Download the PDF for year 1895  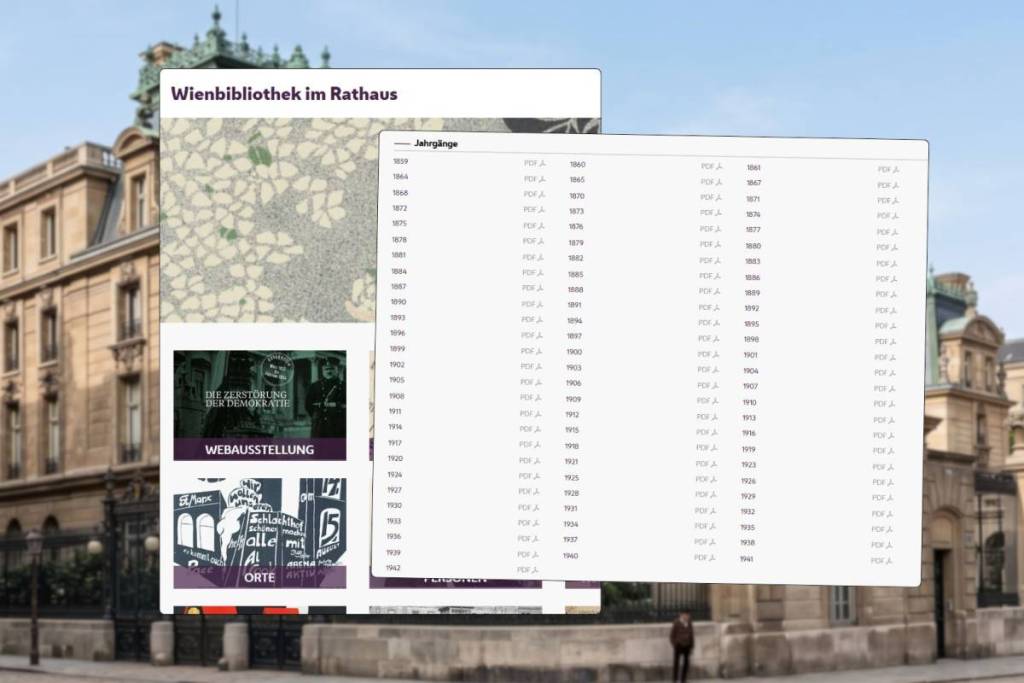tap(886, 326)
